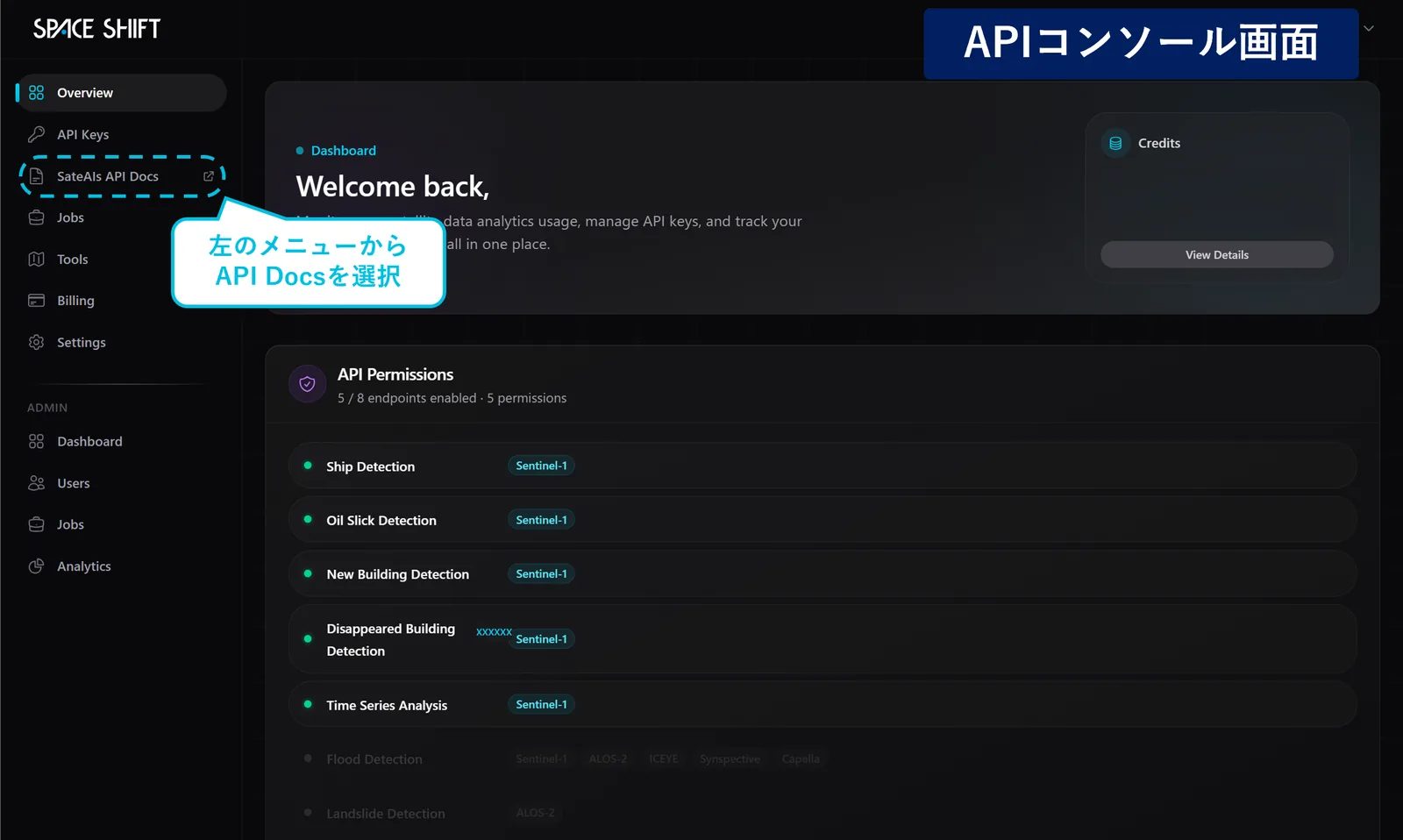Select the Landslide Detection row
Image resolution: width=1403 pixels, height=840 pixels.
tap(823, 813)
